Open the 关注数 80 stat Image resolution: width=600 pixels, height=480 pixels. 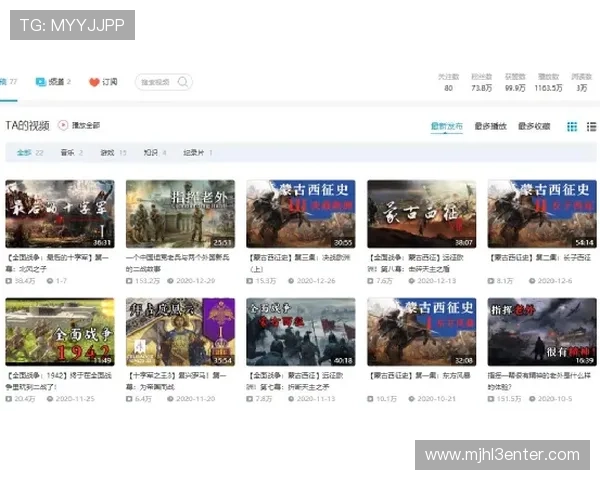[448, 82]
